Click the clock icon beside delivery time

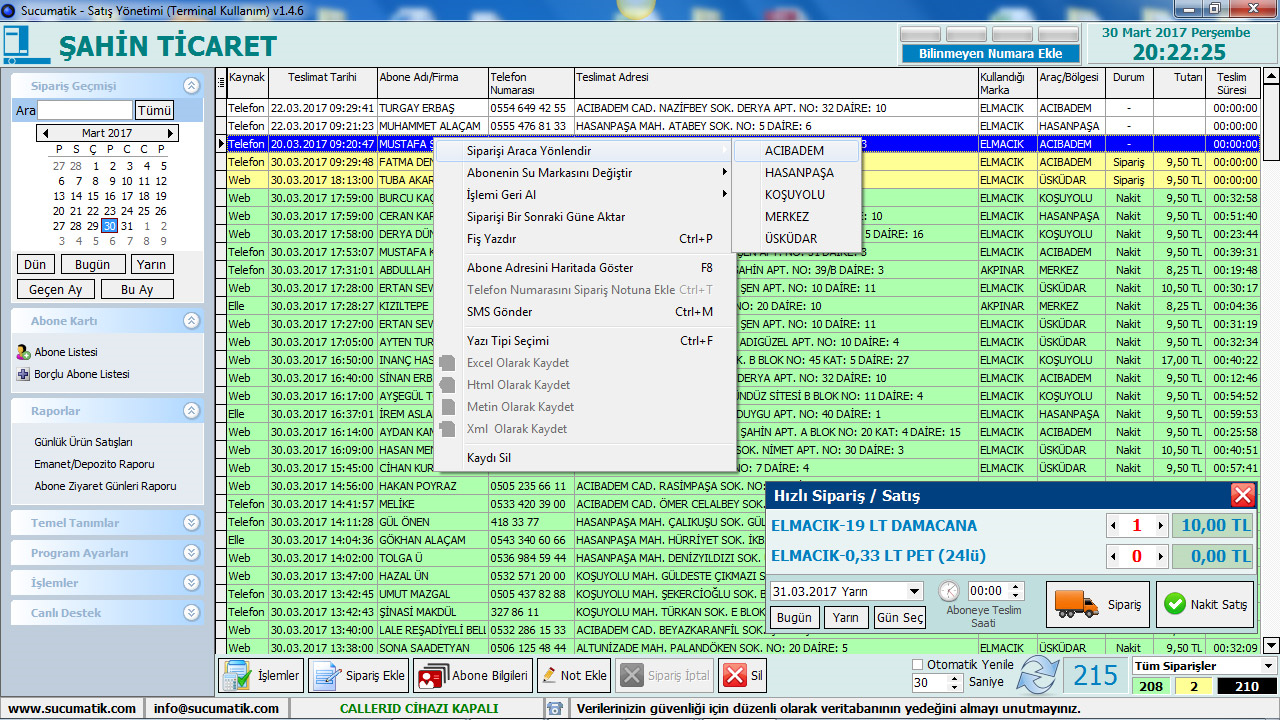(949, 591)
